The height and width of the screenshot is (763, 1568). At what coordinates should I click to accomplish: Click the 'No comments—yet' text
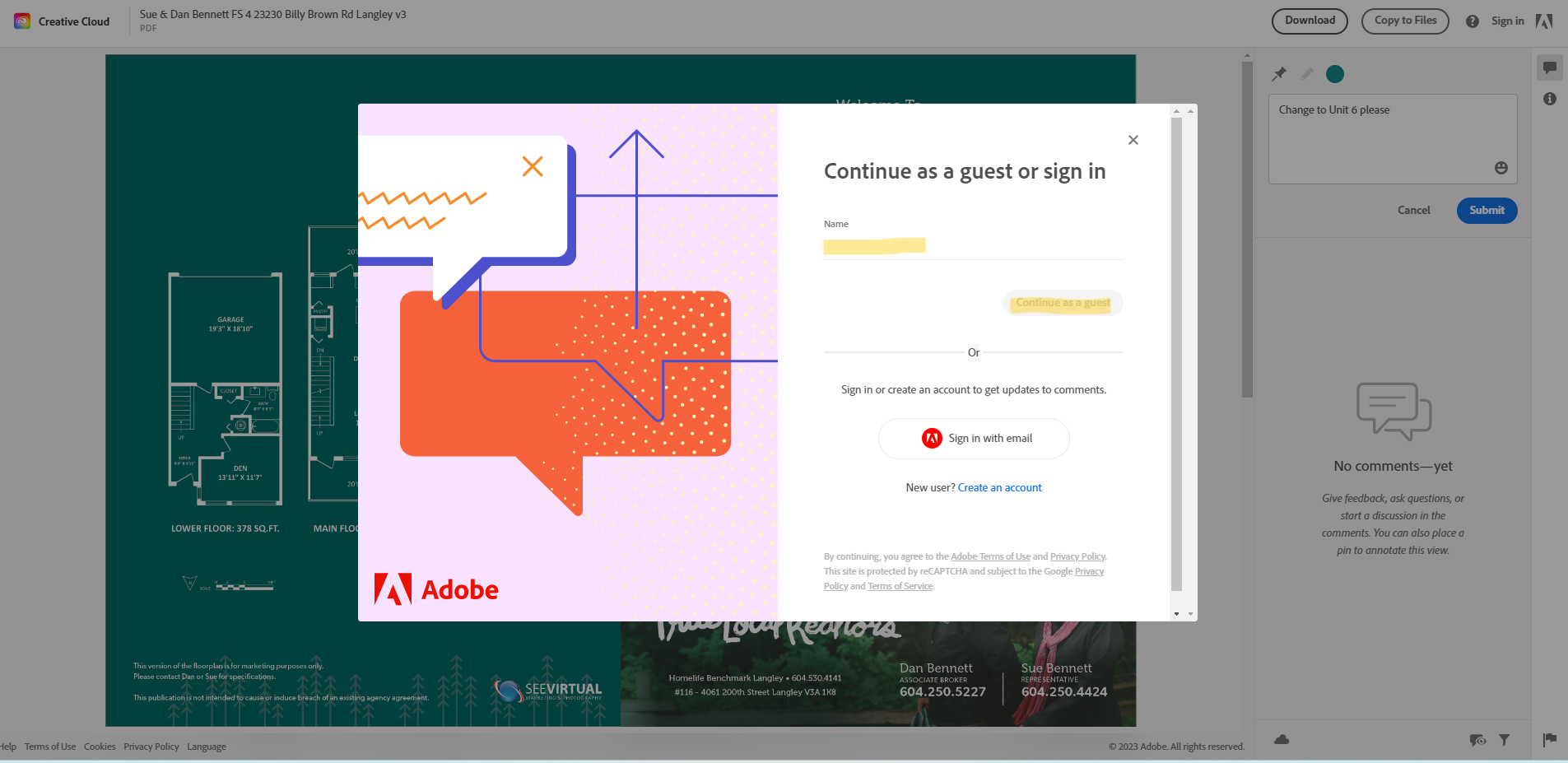coord(1393,466)
